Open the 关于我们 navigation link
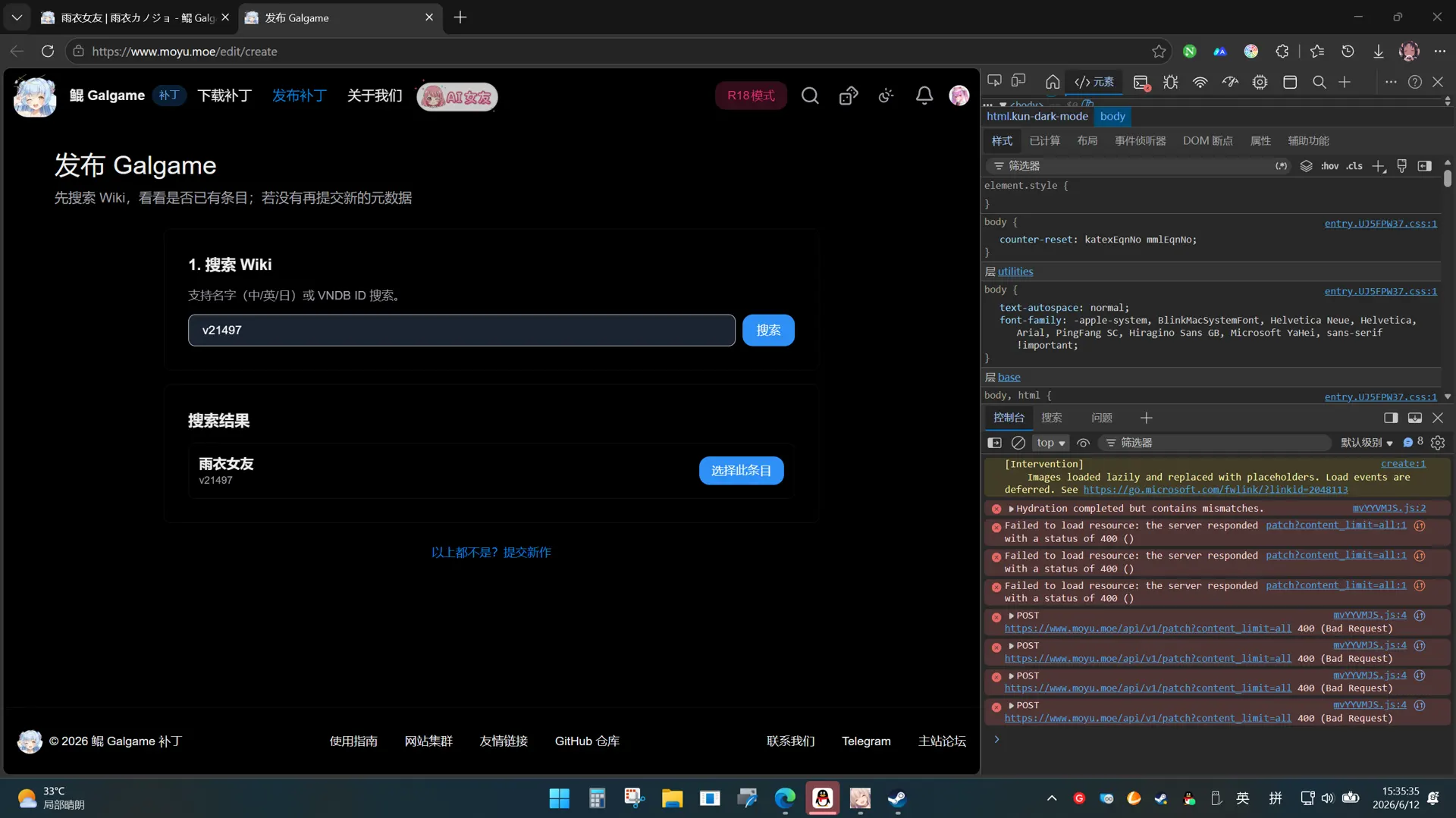This screenshot has width=1456, height=818. click(374, 96)
